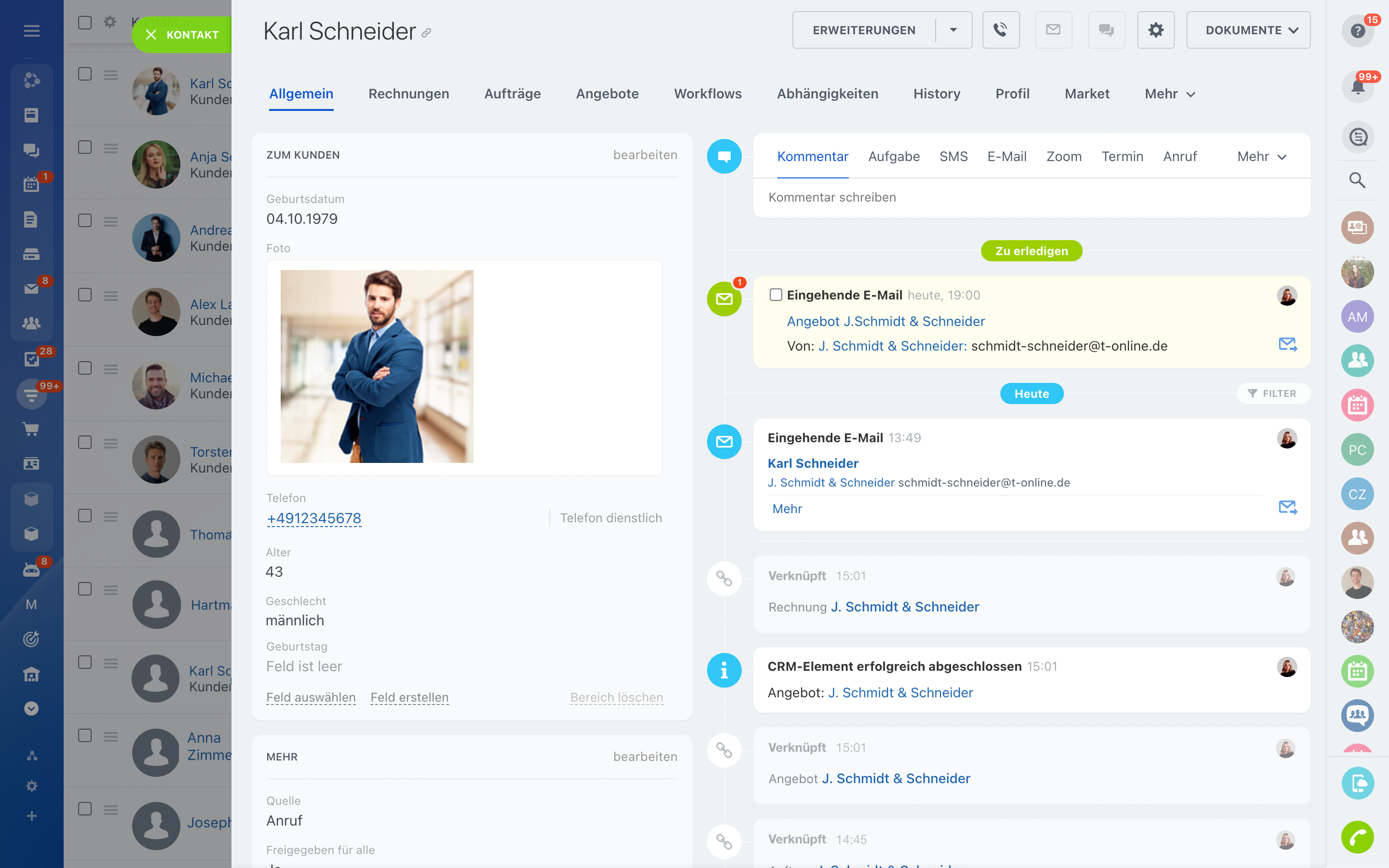Click bearbeiten in Zum Kunden section
The height and width of the screenshot is (868, 1389).
pyautogui.click(x=644, y=155)
